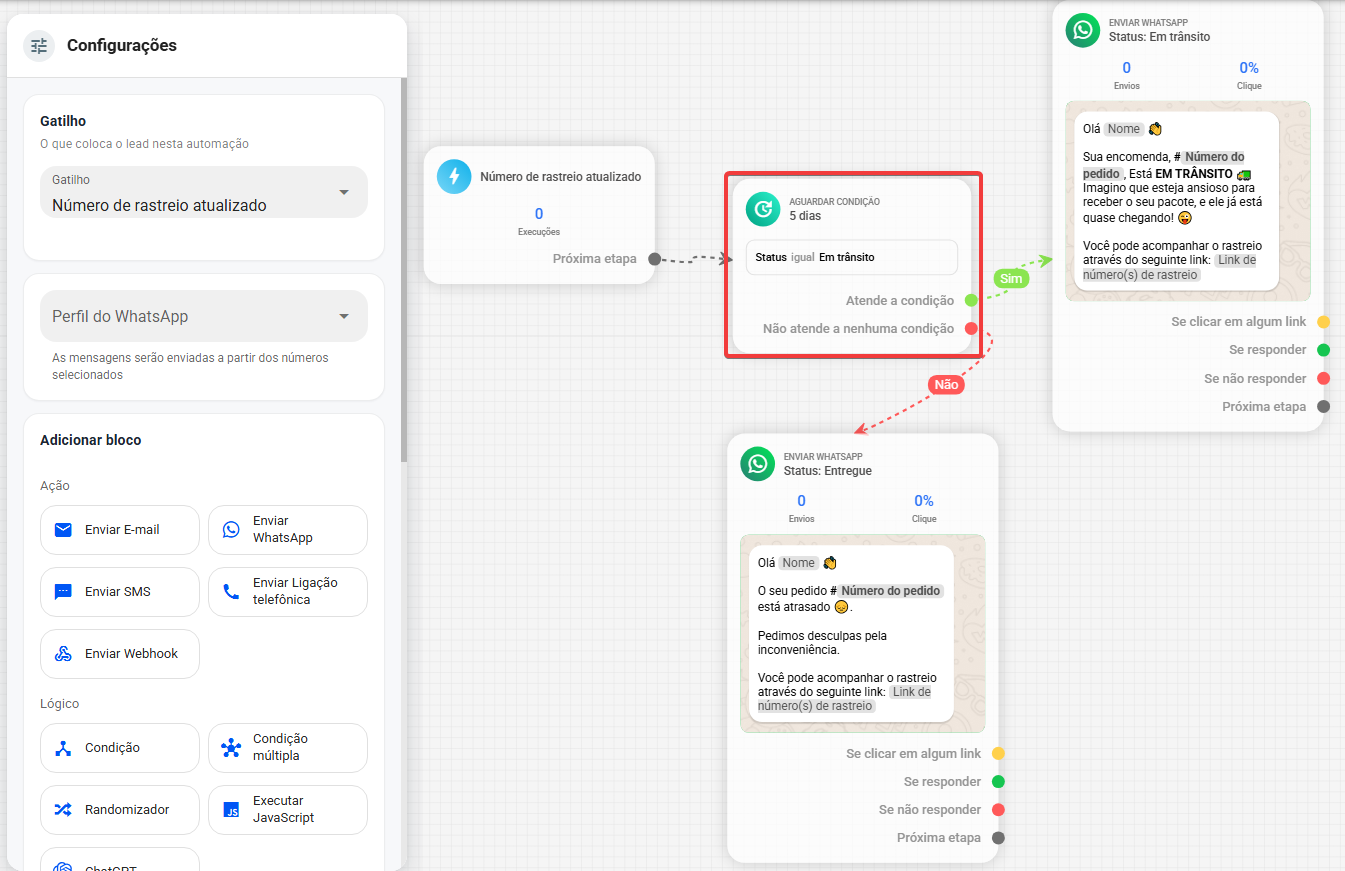
Task: Click the gray Próxima etapa dot on the Entregue block
Action: tap(998, 838)
